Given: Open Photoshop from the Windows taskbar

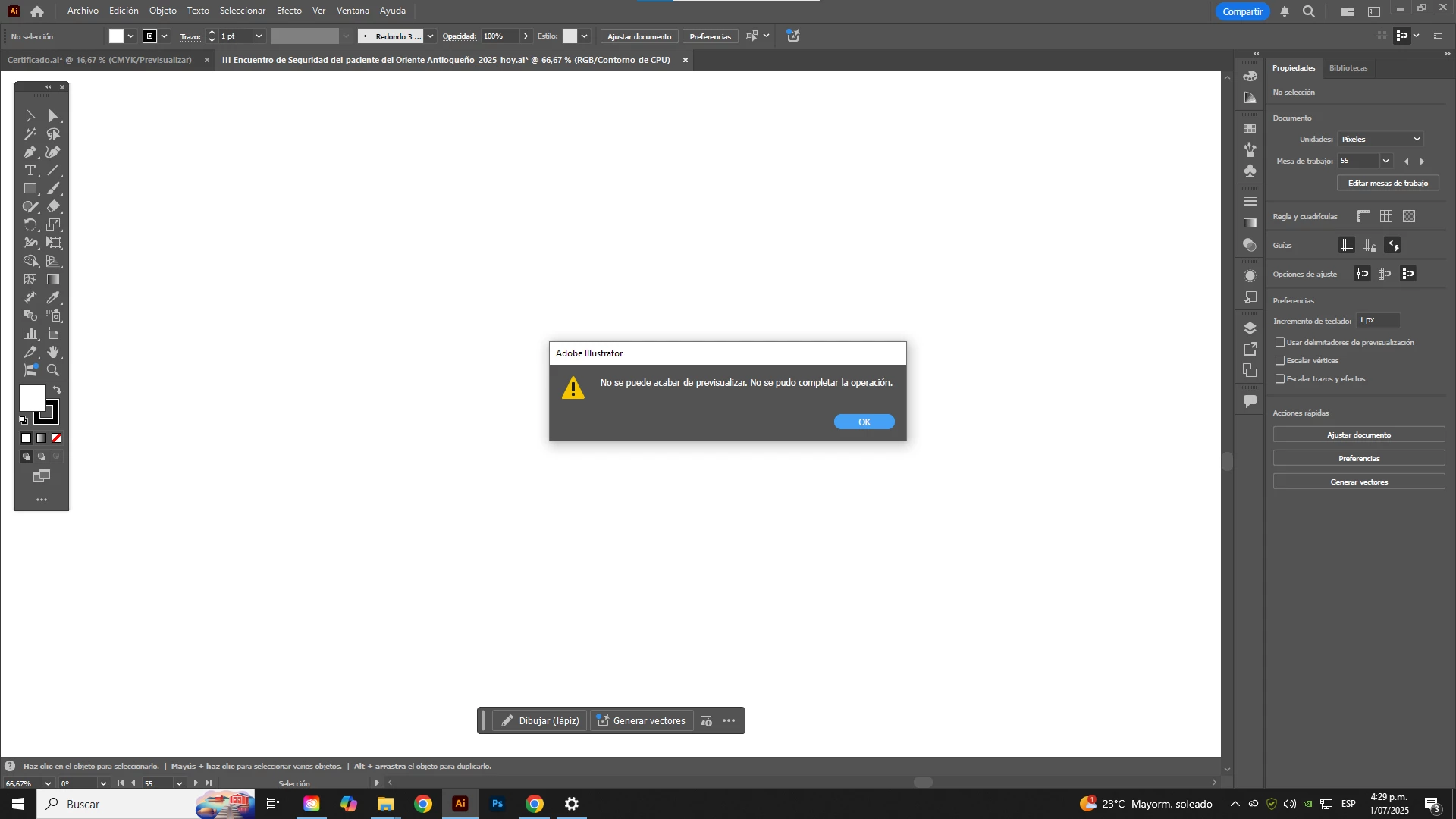Looking at the screenshot, I should click(x=497, y=804).
